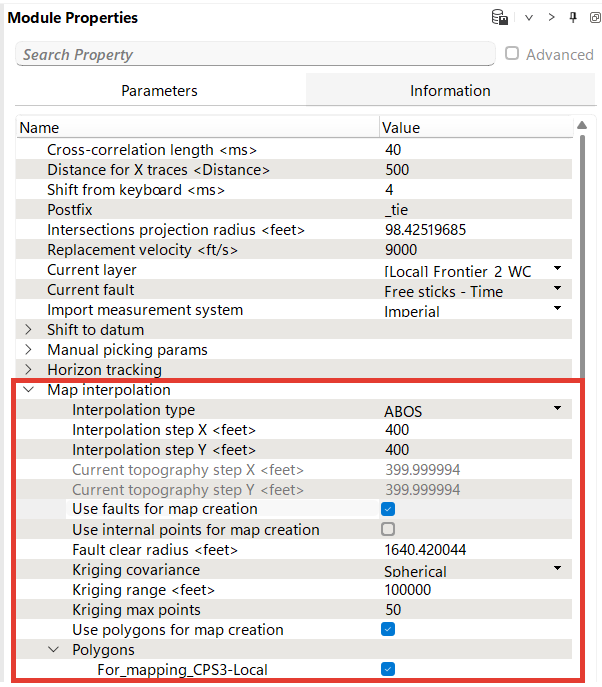Click Replacement velocity value 9000
Screen dimensions: 602x687
(x=401, y=250)
